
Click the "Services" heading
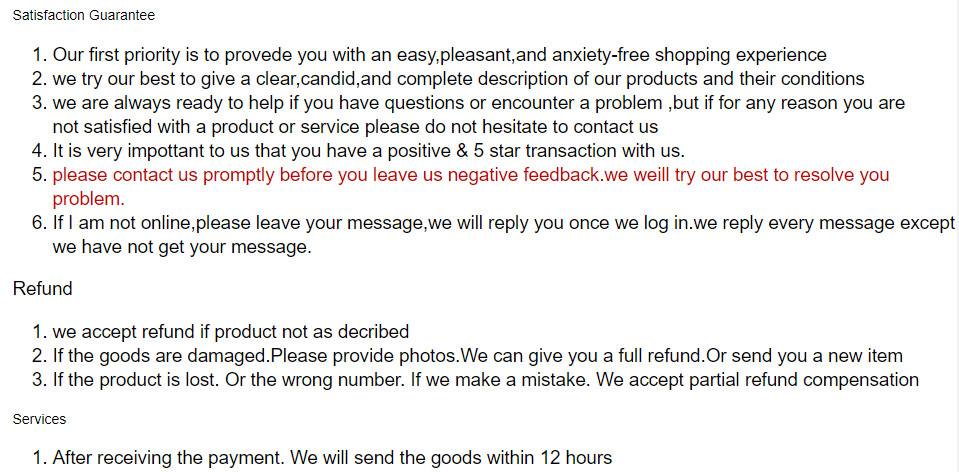click(x=39, y=419)
